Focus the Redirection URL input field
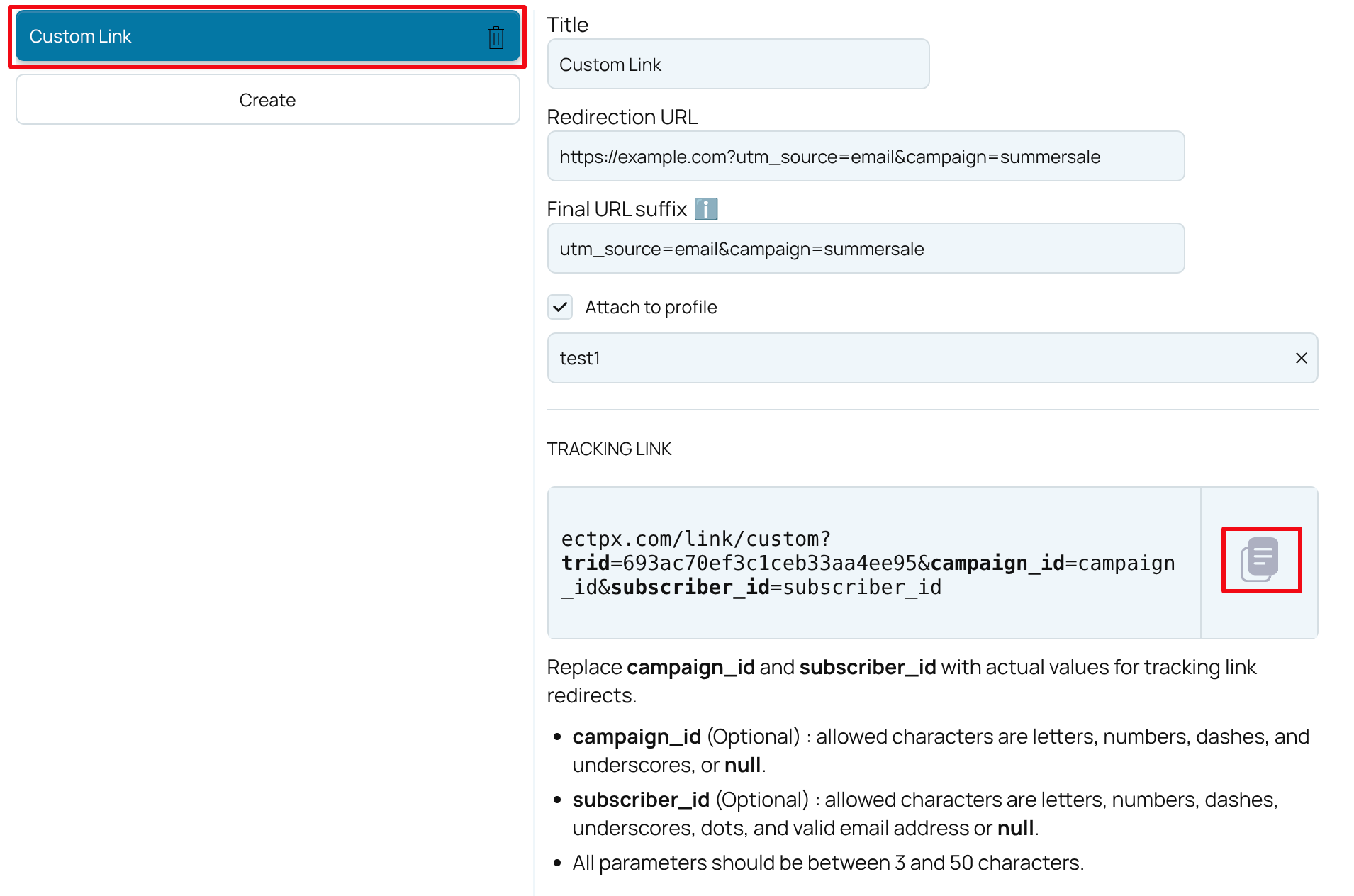 (865, 156)
